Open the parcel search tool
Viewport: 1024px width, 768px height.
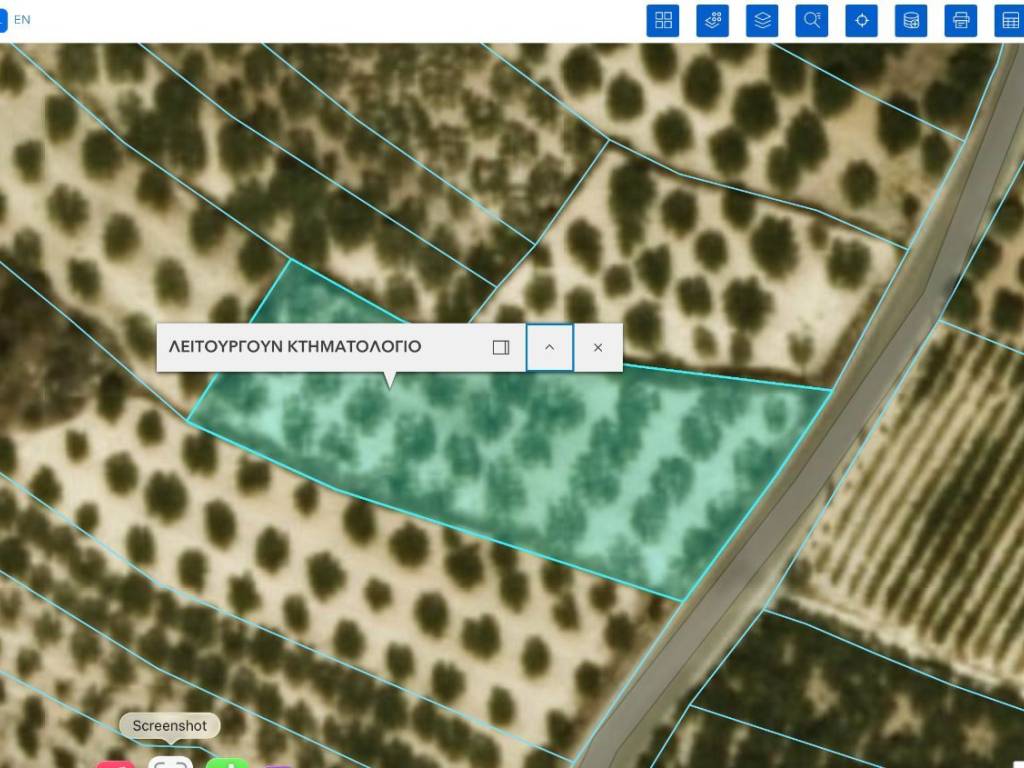pyautogui.click(x=812, y=20)
